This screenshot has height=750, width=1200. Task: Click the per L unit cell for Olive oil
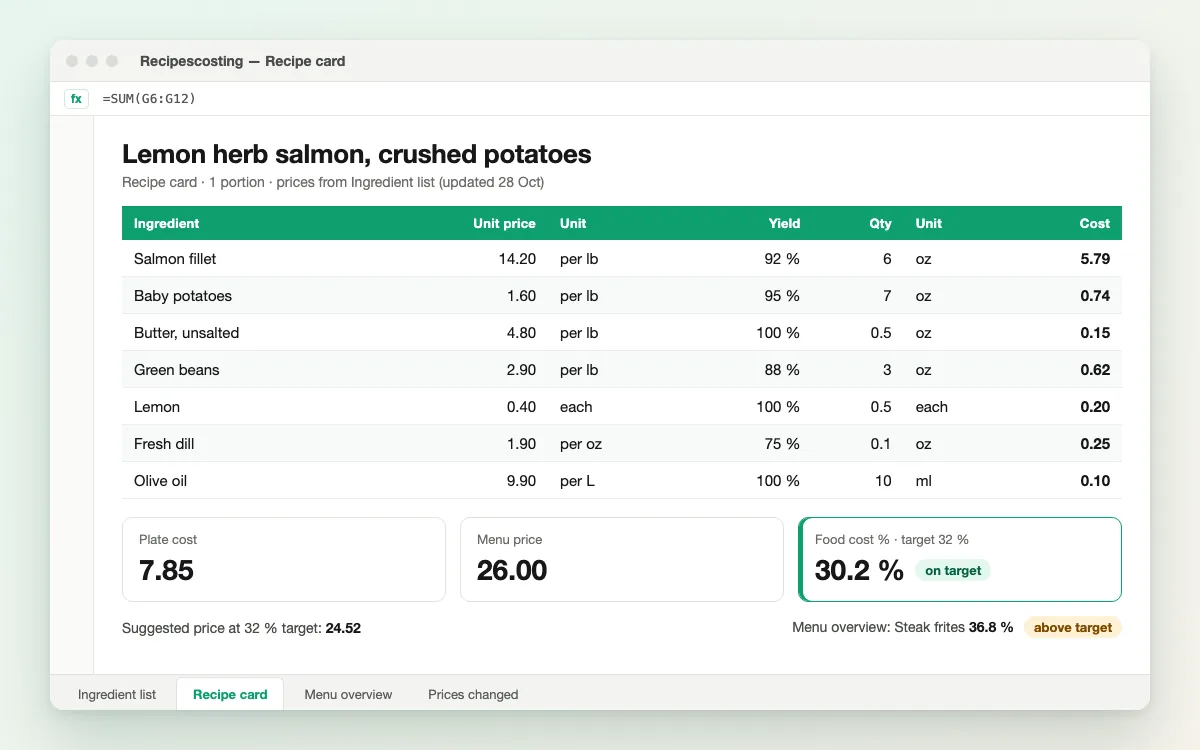577,481
